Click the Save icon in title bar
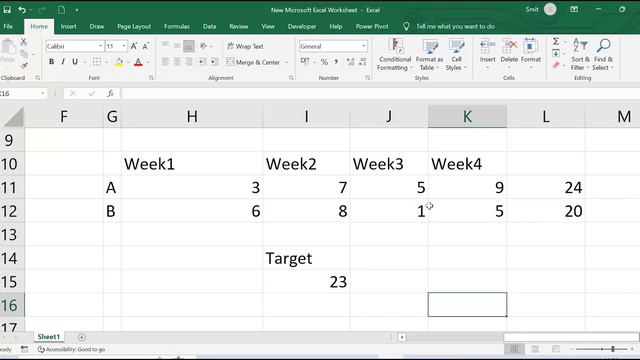640x360 pixels. [x=7, y=10]
